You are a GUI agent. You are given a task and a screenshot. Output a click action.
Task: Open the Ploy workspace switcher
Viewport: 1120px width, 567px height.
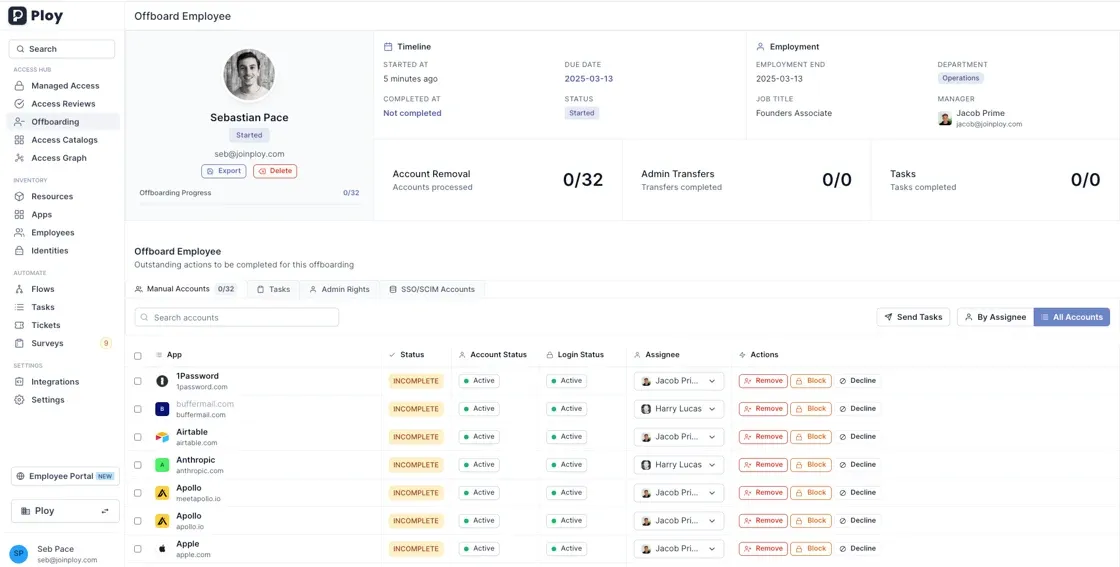pyautogui.click(x=65, y=511)
